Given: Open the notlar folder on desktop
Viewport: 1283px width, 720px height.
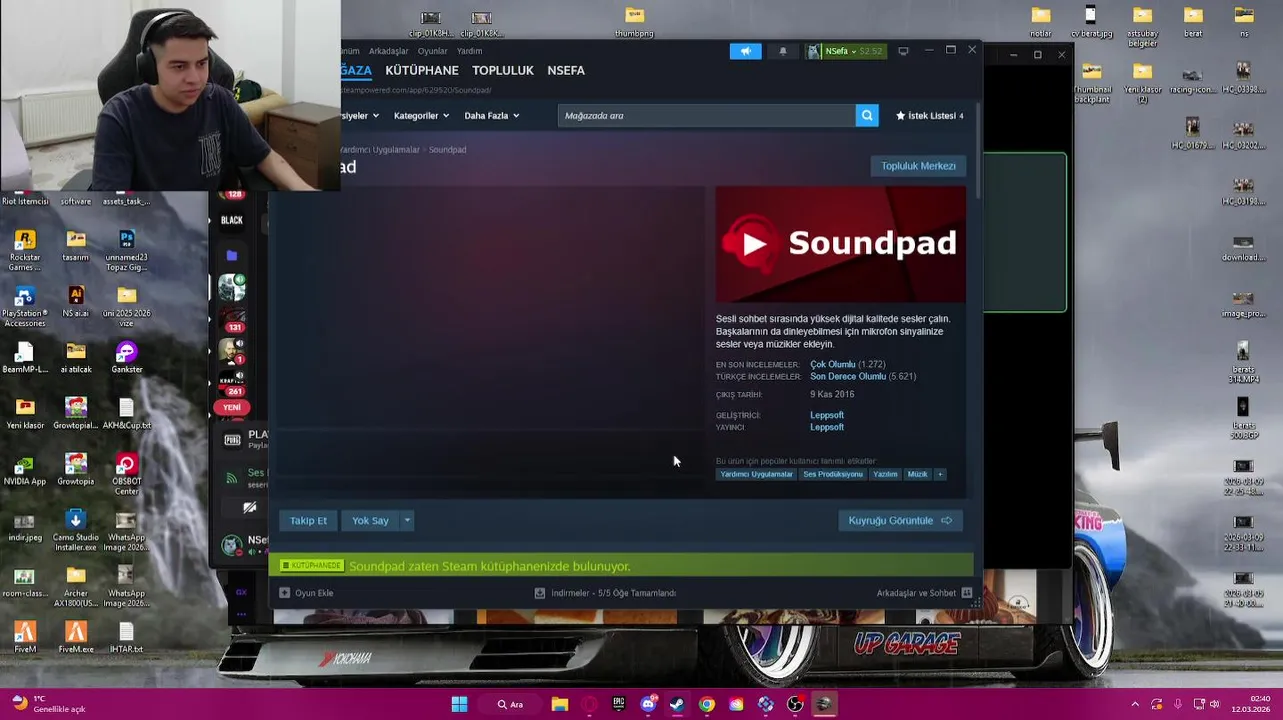Looking at the screenshot, I should 1041,21.
